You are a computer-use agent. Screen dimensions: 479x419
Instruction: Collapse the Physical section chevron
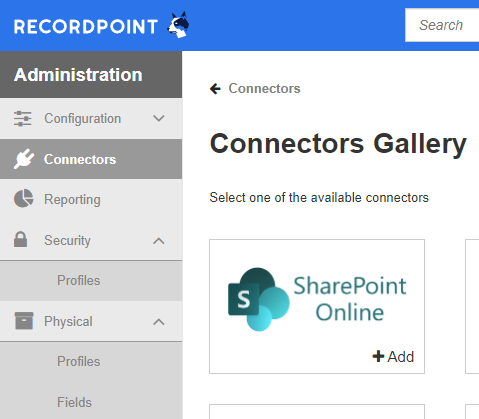click(159, 322)
